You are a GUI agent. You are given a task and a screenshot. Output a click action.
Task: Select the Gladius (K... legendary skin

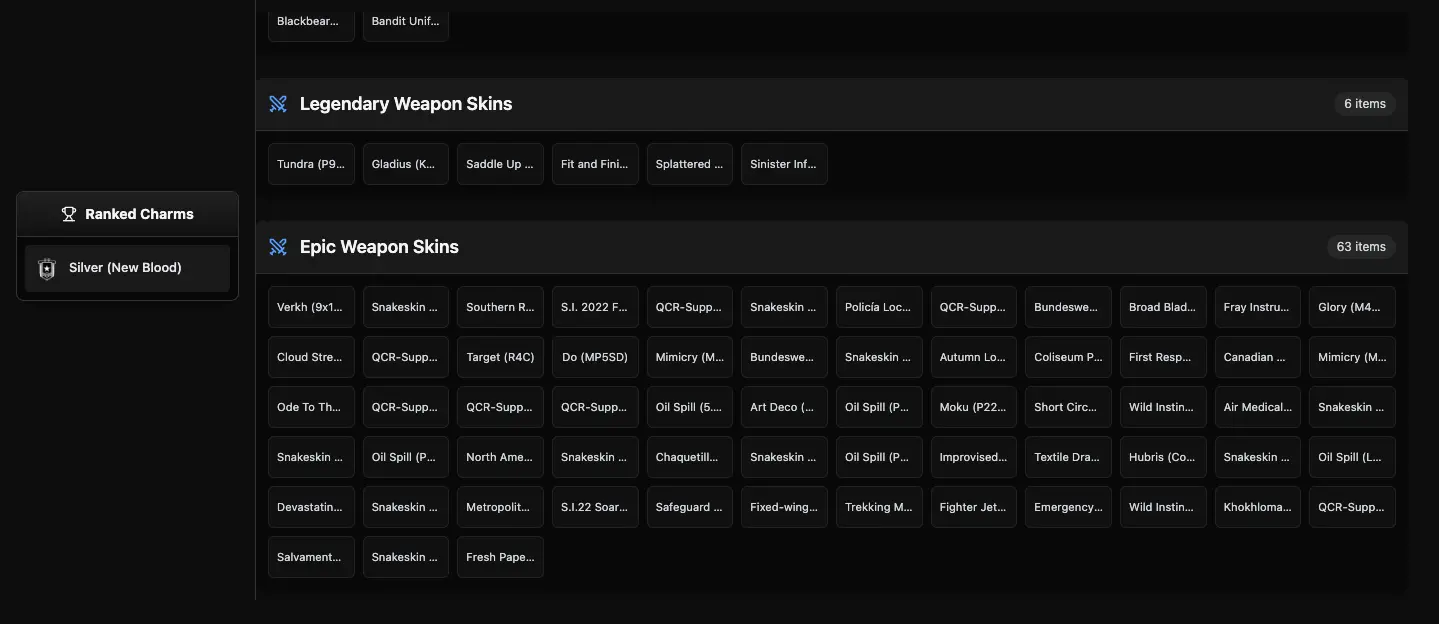pyautogui.click(x=406, y=164)
